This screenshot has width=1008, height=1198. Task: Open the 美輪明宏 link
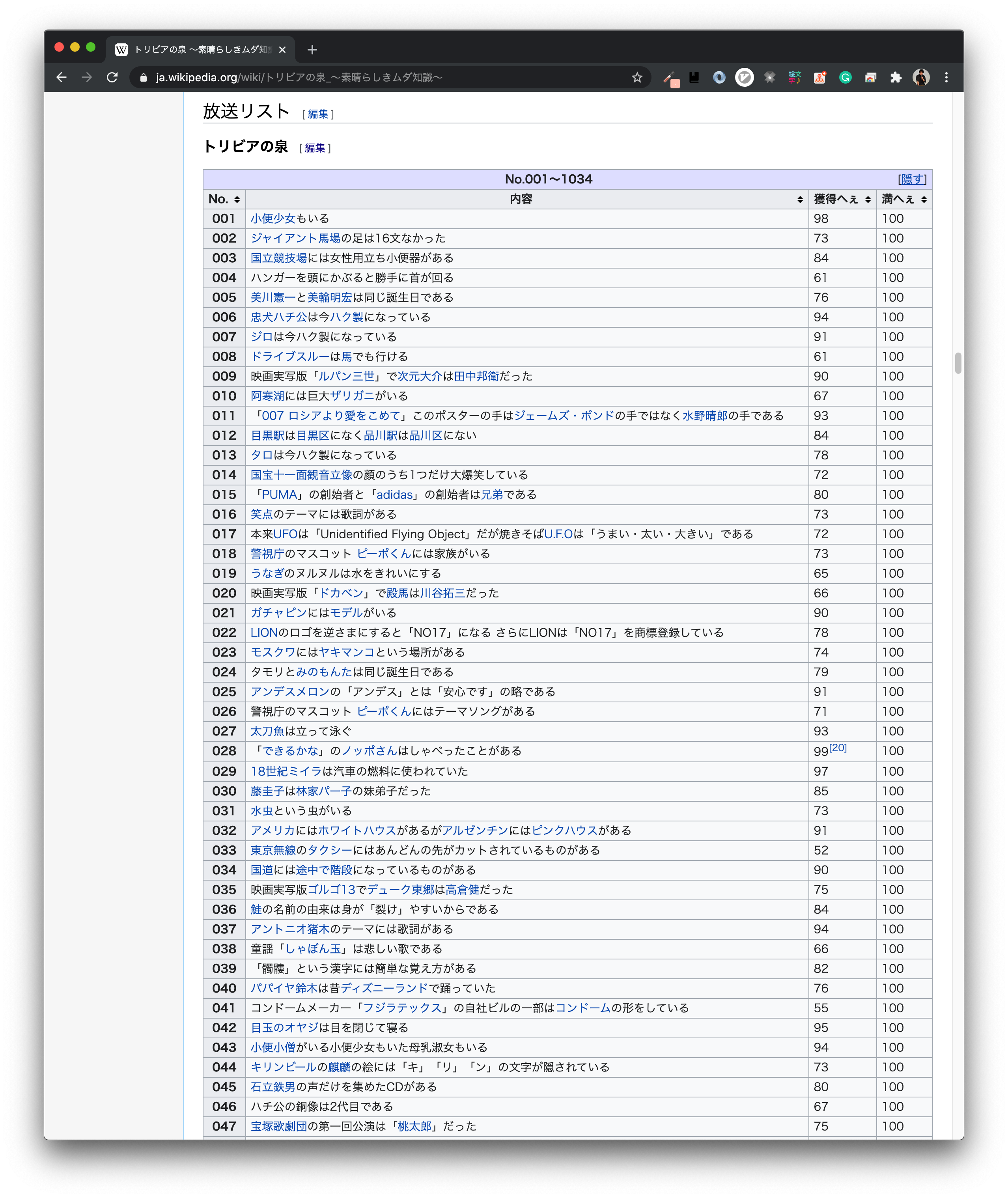[x=330, y=298]
